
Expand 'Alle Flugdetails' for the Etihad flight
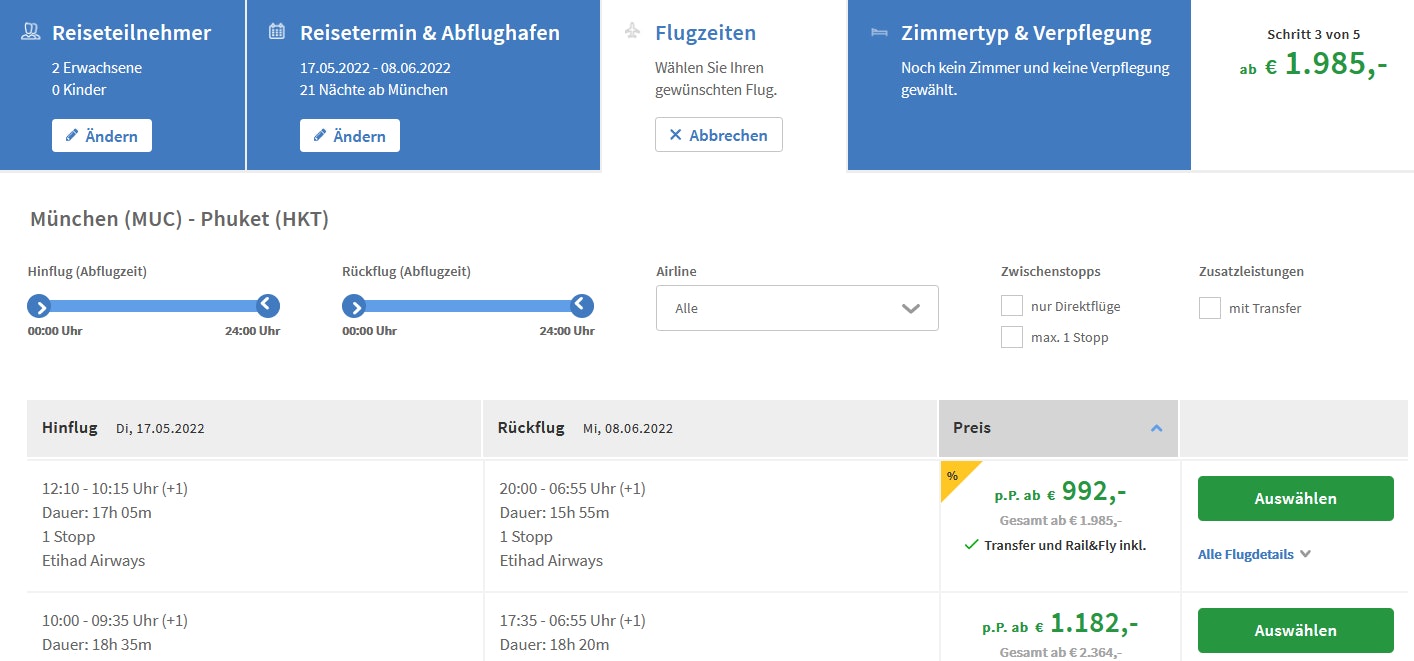(x=1254, y=554)
